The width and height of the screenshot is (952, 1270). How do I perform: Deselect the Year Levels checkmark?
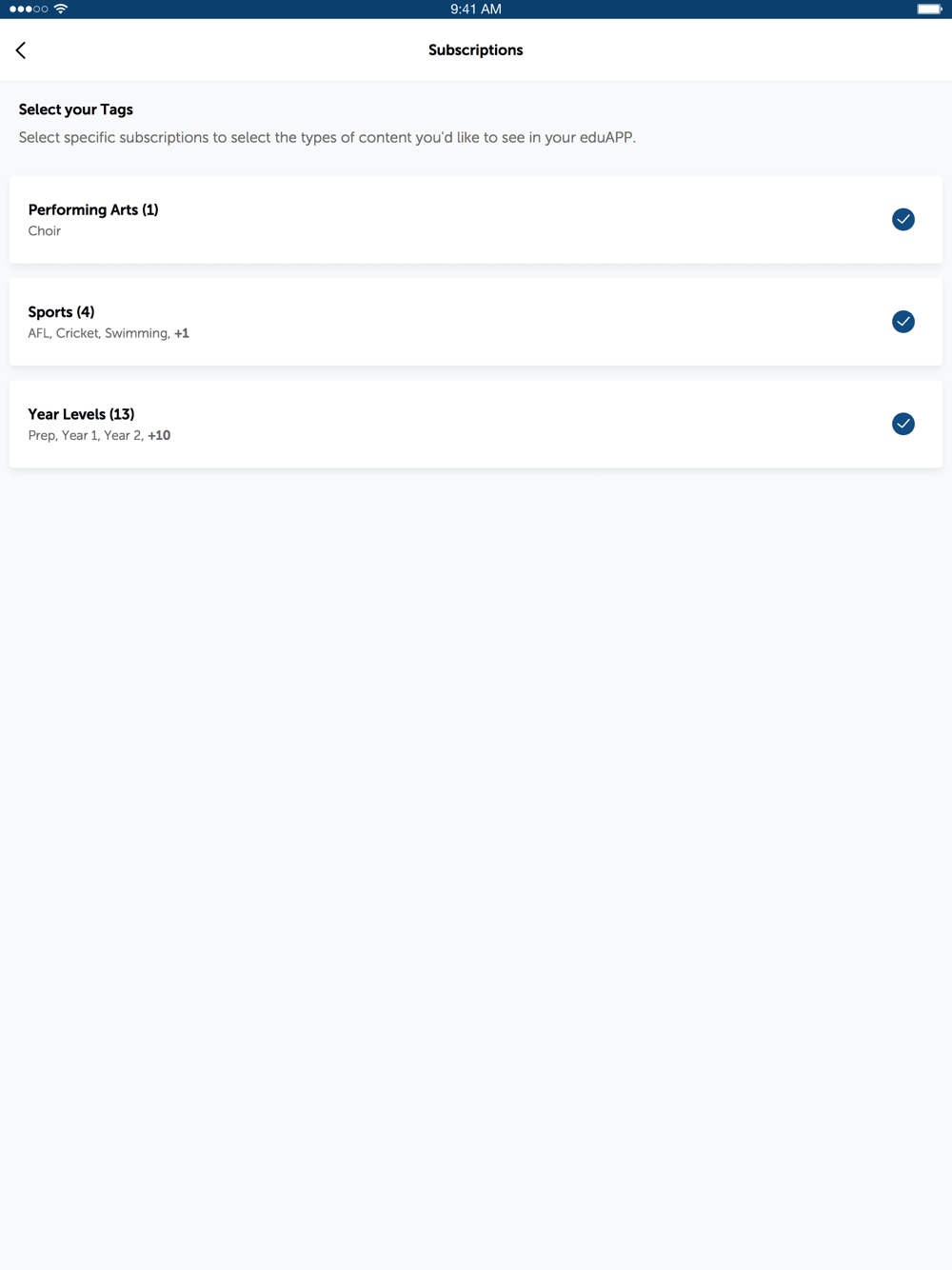click(902, 424)
